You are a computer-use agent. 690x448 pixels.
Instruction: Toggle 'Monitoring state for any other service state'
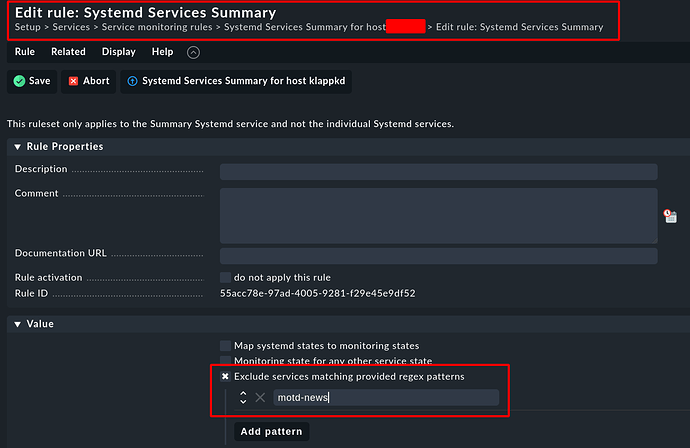coord(225,361)
